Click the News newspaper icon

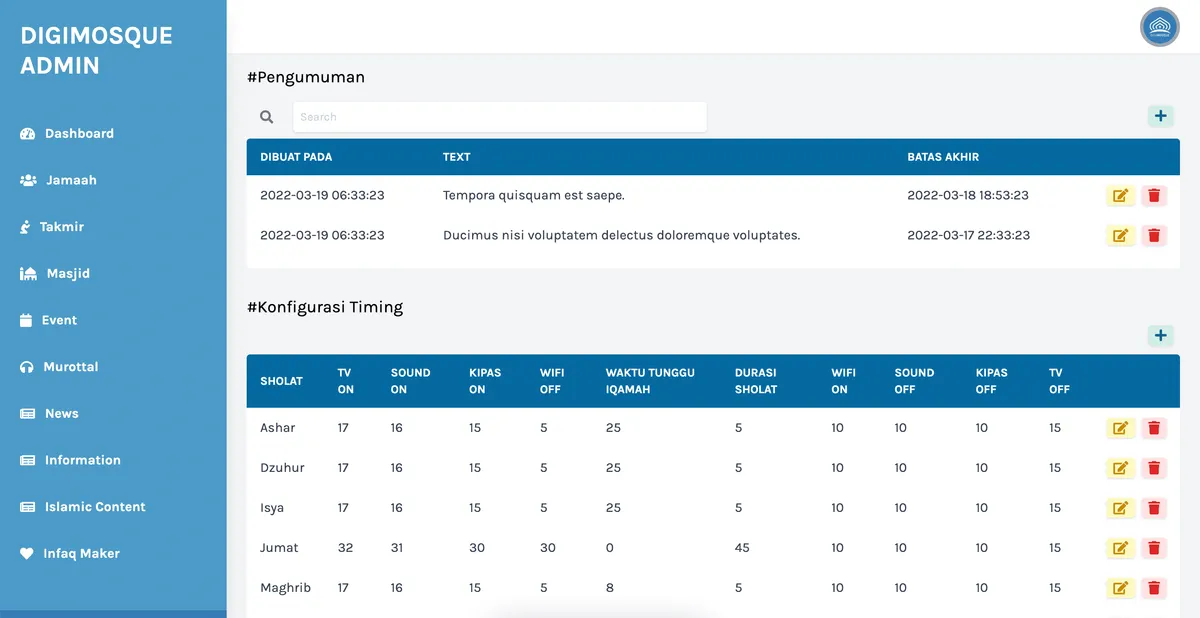[28, 414]
